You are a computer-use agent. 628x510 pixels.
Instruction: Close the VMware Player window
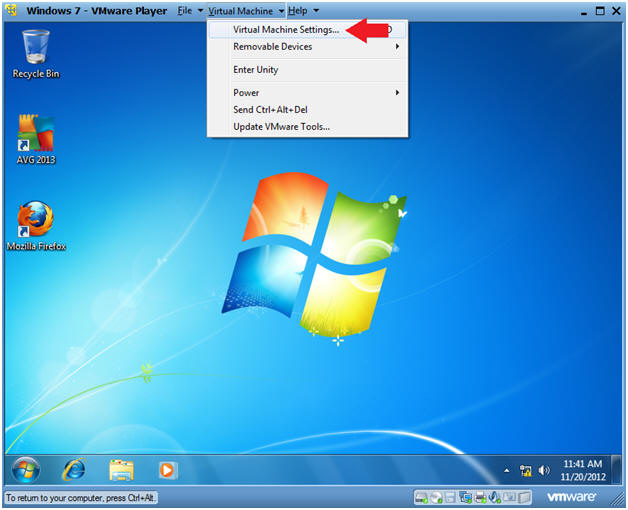tap(616, 11)
